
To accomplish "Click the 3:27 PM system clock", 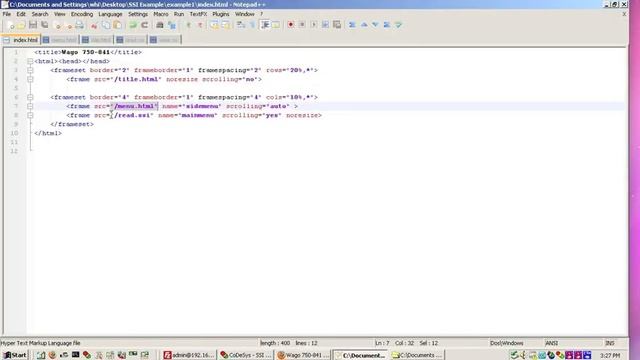I will click(610, 356).
